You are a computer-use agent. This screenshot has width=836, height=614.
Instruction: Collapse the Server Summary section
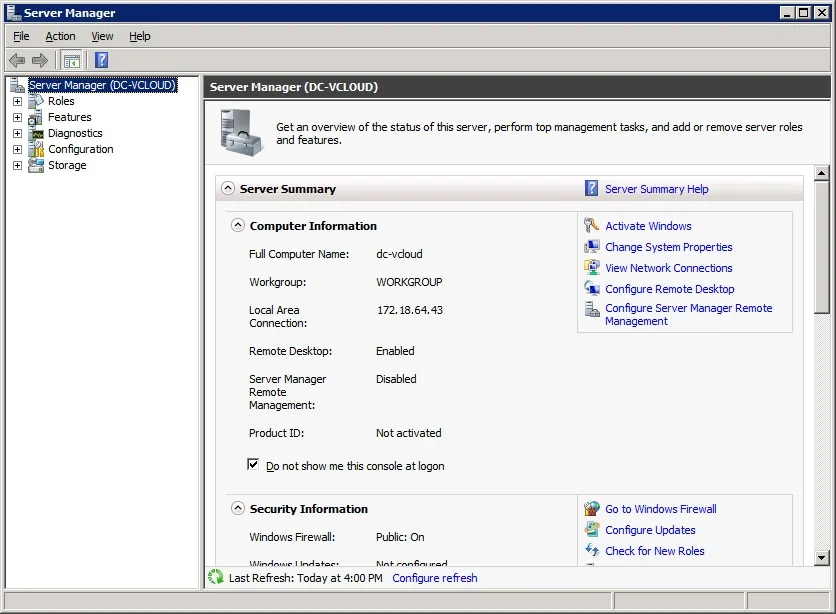pos(228,188)
